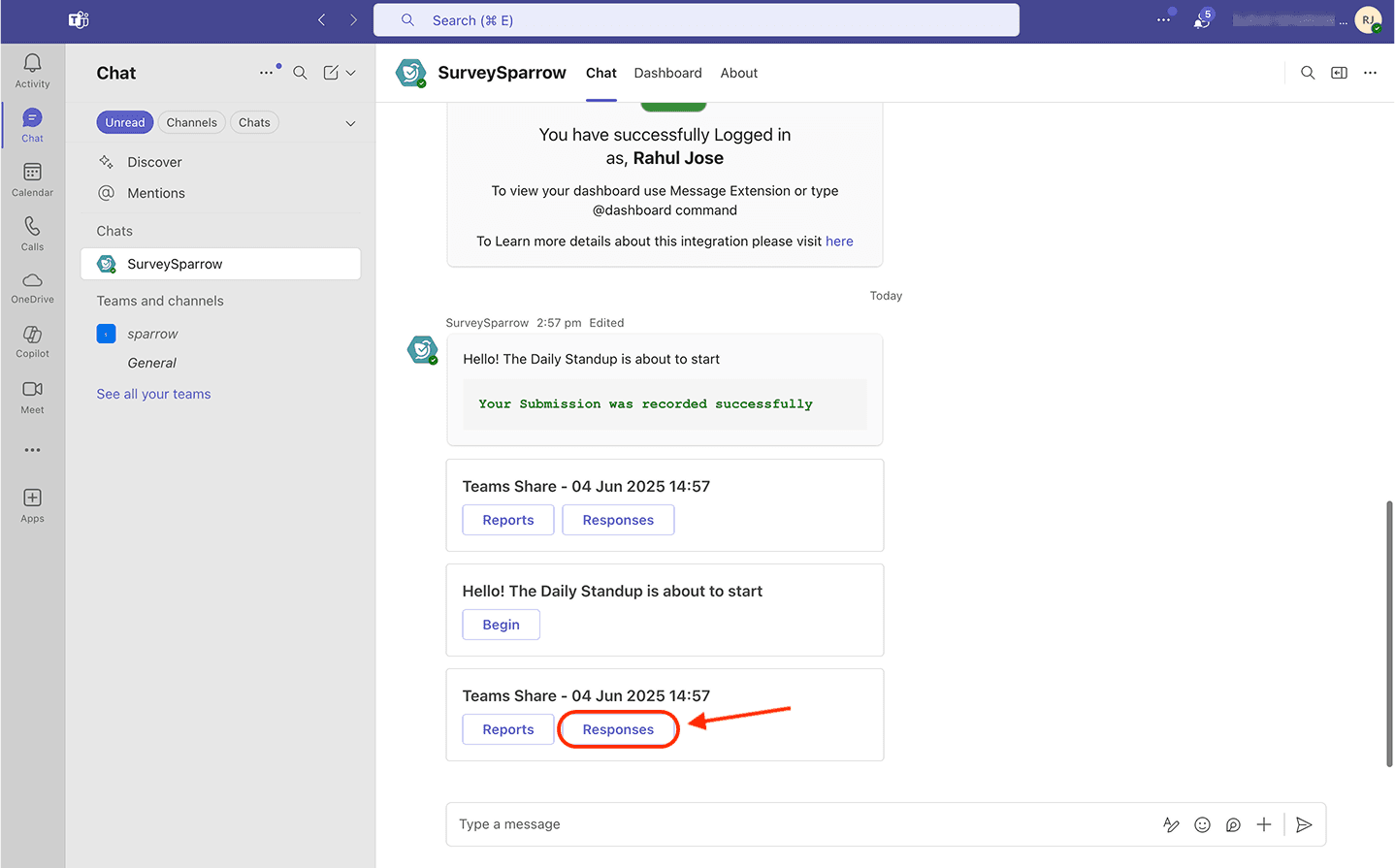Send the message with arrow icon
This screenshot has width=1395, height=868.
(1304, 824)
